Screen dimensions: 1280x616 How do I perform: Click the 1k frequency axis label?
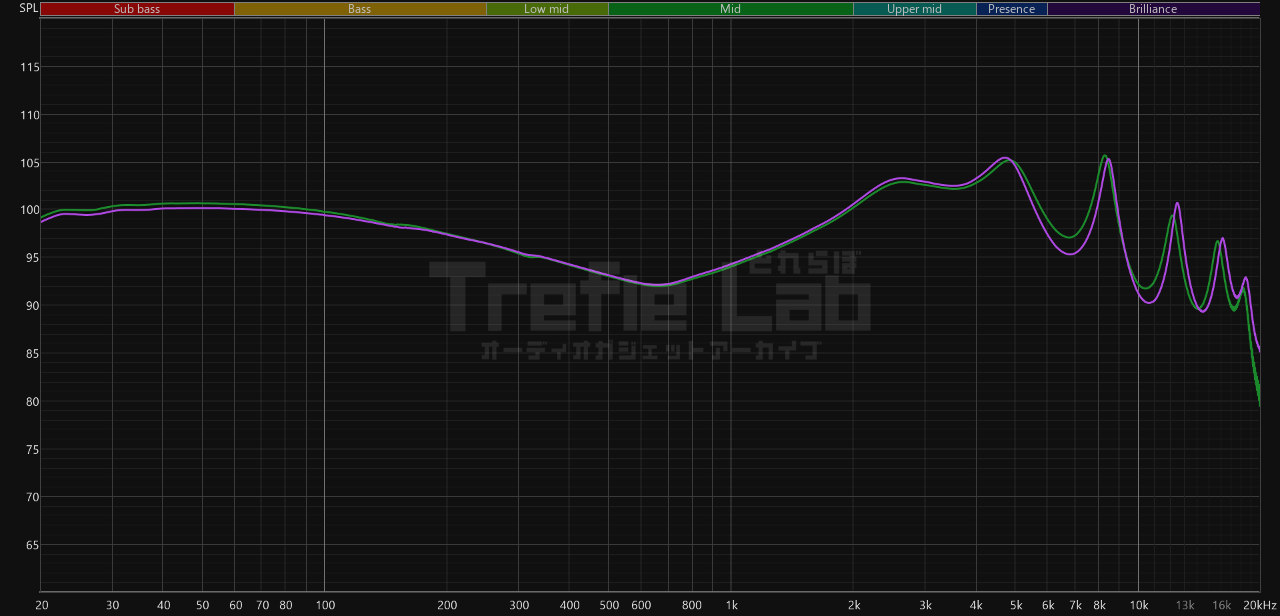(731, 605)
